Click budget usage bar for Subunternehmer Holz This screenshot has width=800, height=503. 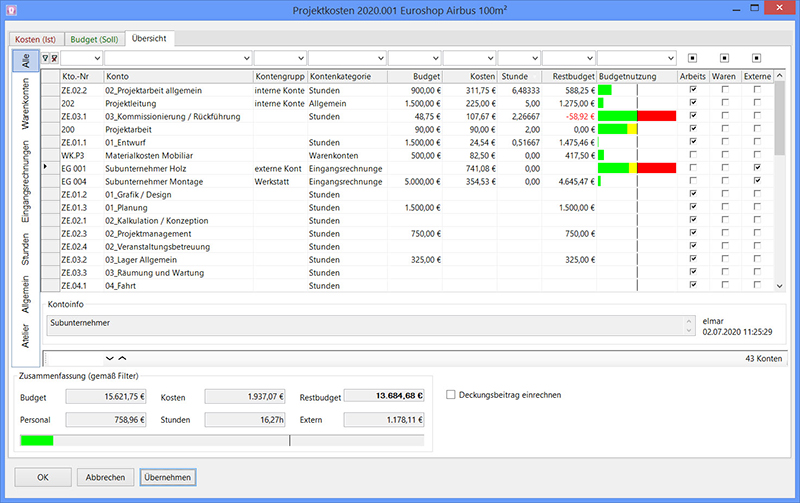click(x=637, y=168)
